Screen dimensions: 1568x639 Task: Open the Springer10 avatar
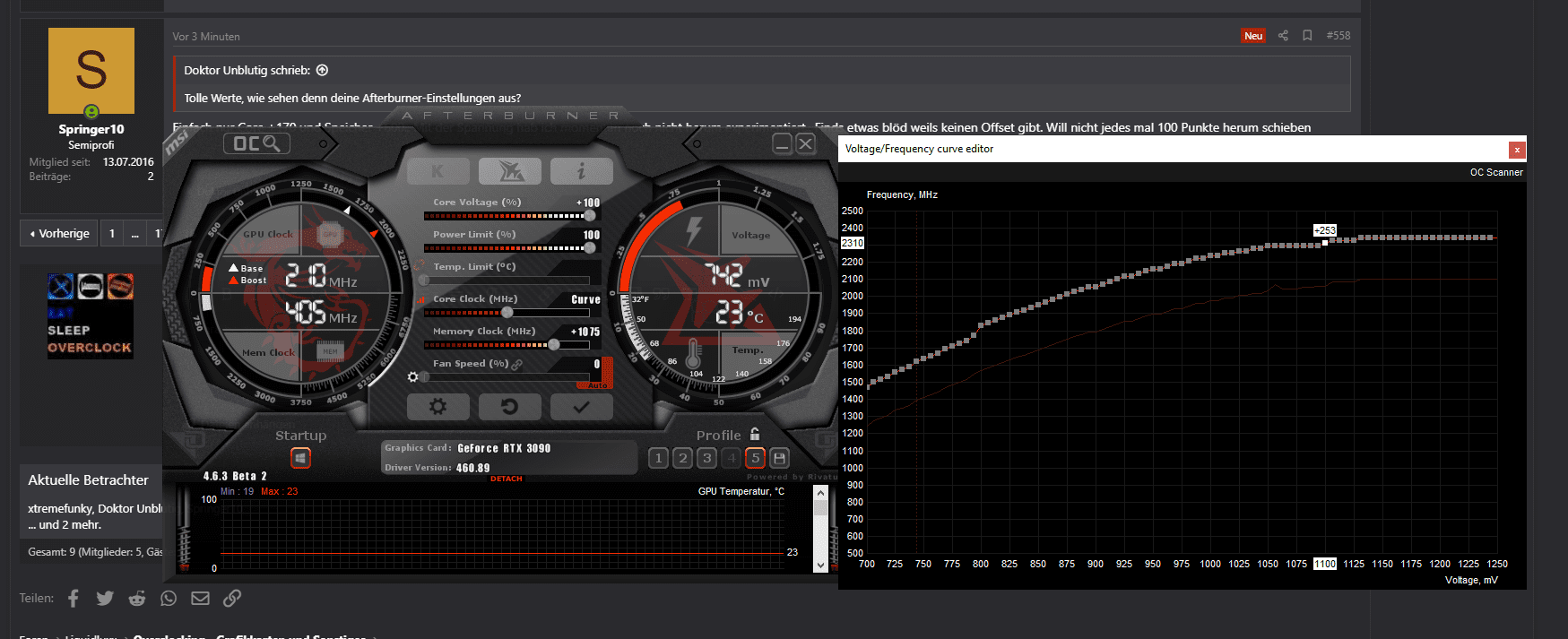click(x=91, y=71)
